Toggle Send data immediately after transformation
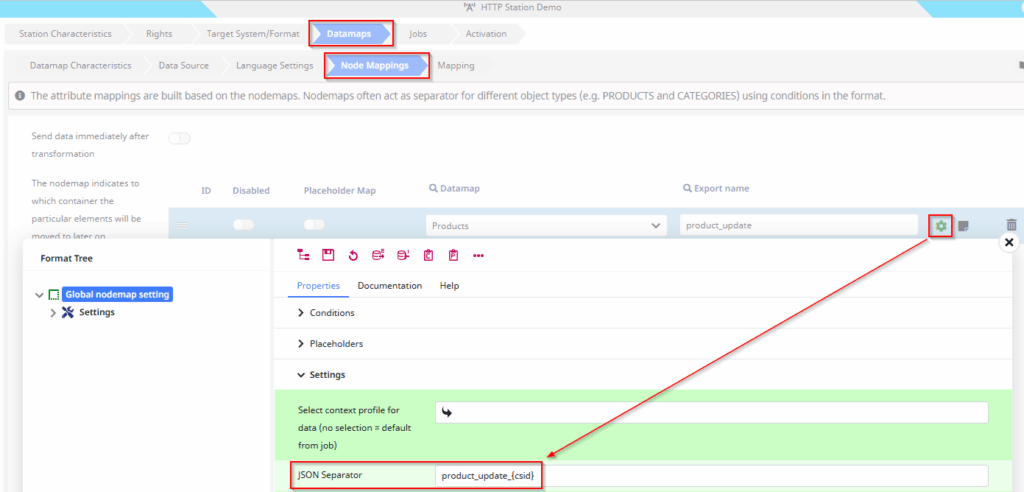1024x492 pixels. tap(180, 139)
